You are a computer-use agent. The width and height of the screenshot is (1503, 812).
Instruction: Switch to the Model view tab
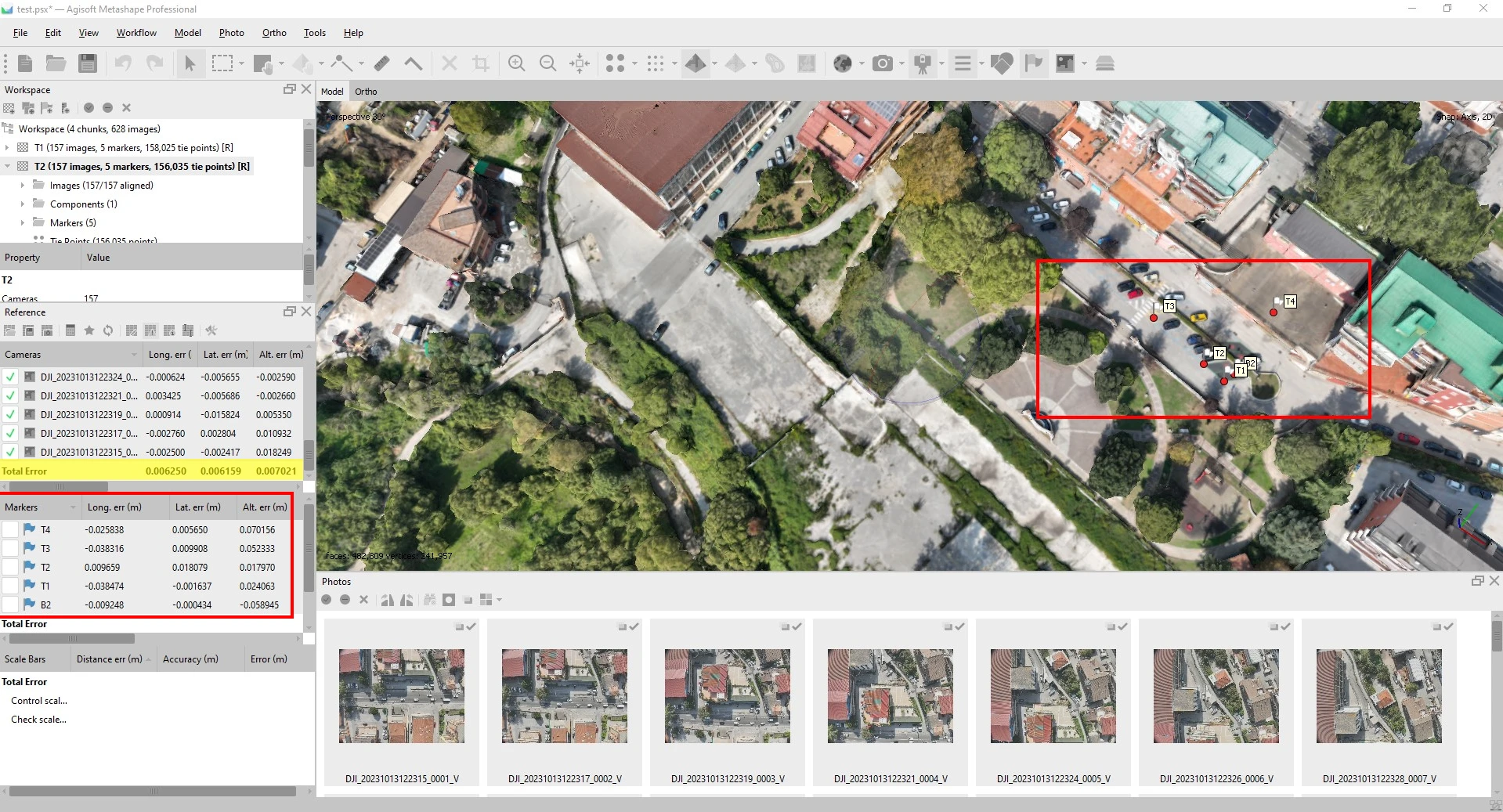coord(332,92)
